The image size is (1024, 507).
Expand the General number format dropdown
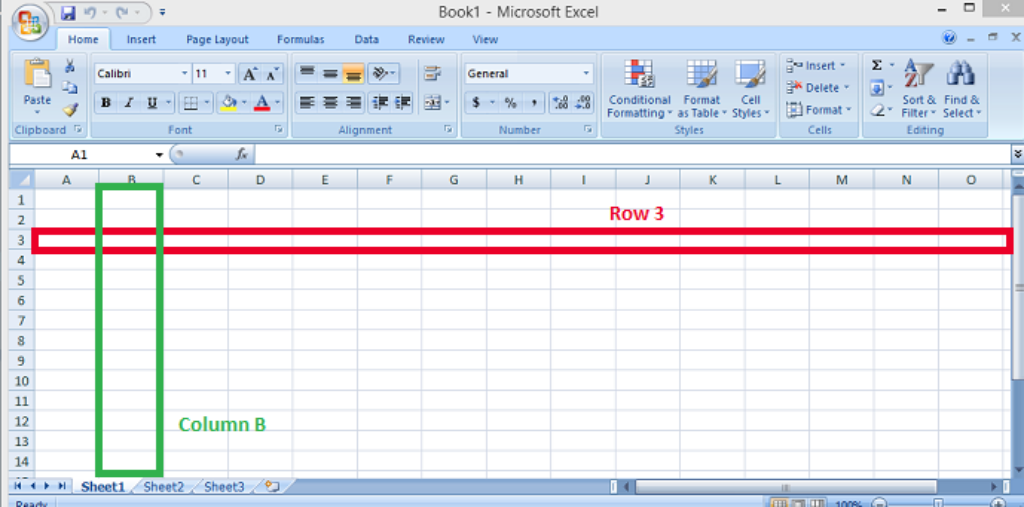click(586, 74)
